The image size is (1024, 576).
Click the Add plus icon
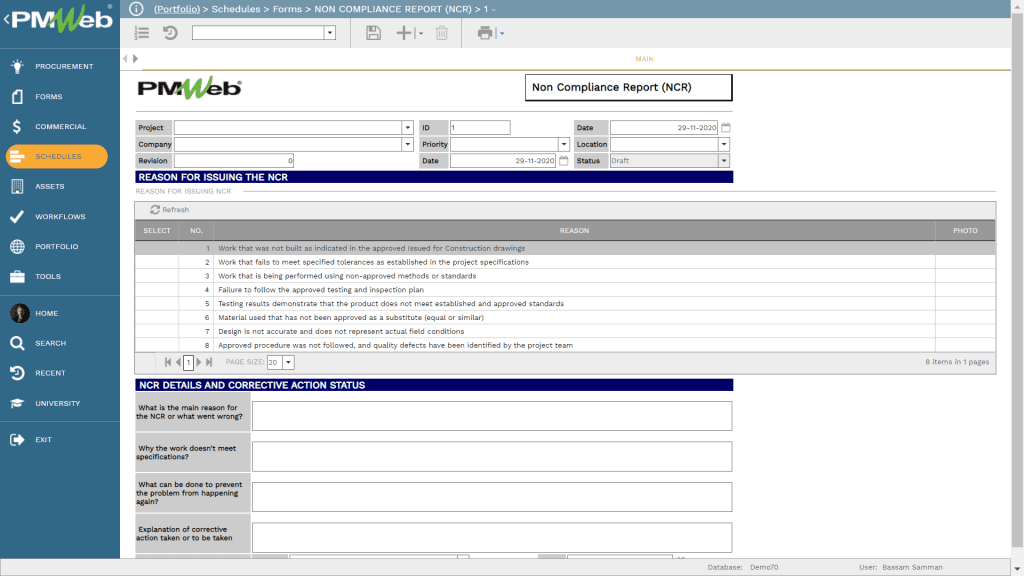tap(404, 33)
